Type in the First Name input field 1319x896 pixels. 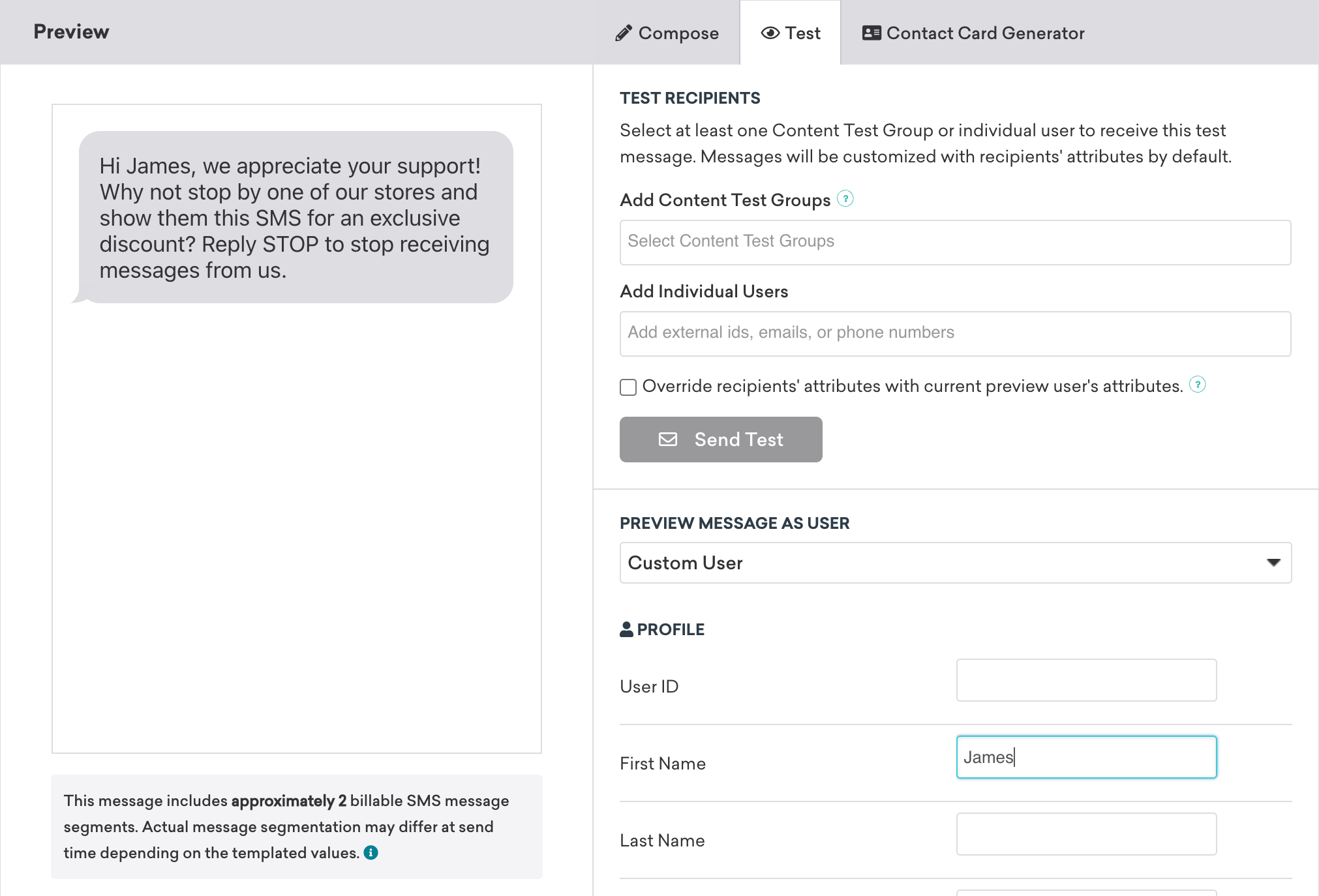coord(1085,756)
